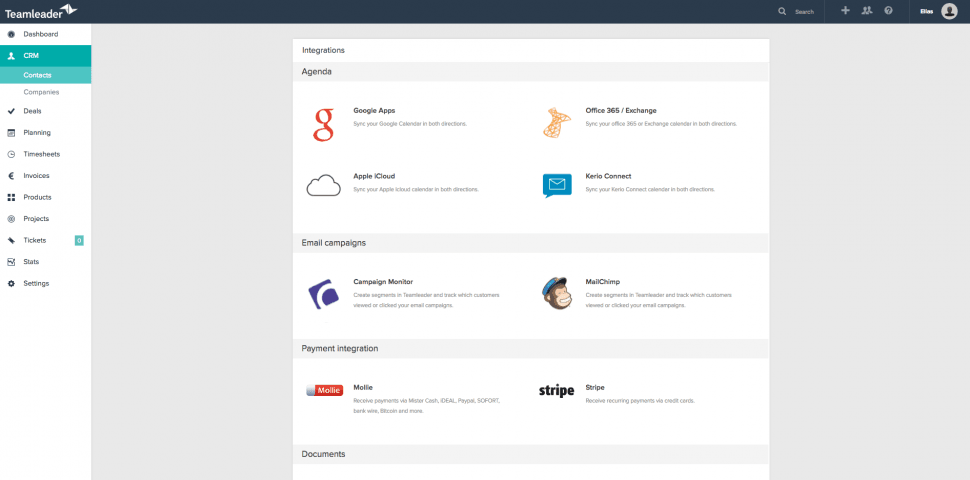Click the Planning label in sidebar
This screenshot has height=480, width=970.
coord(37,132)
